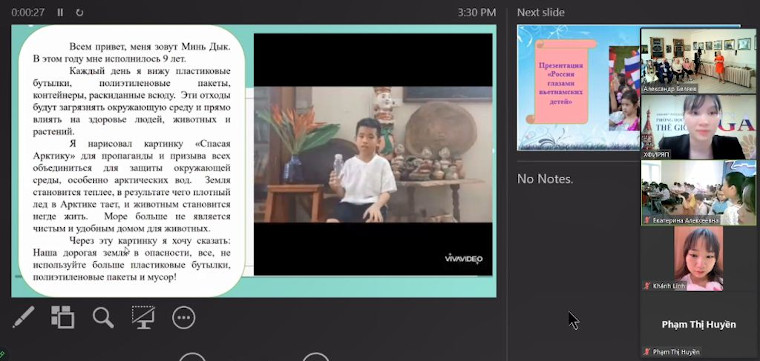Image resolution: width=760 pixels, height=361 pixels.
Task: Select the 'Next slide' heading
Action: pos(540,13)
